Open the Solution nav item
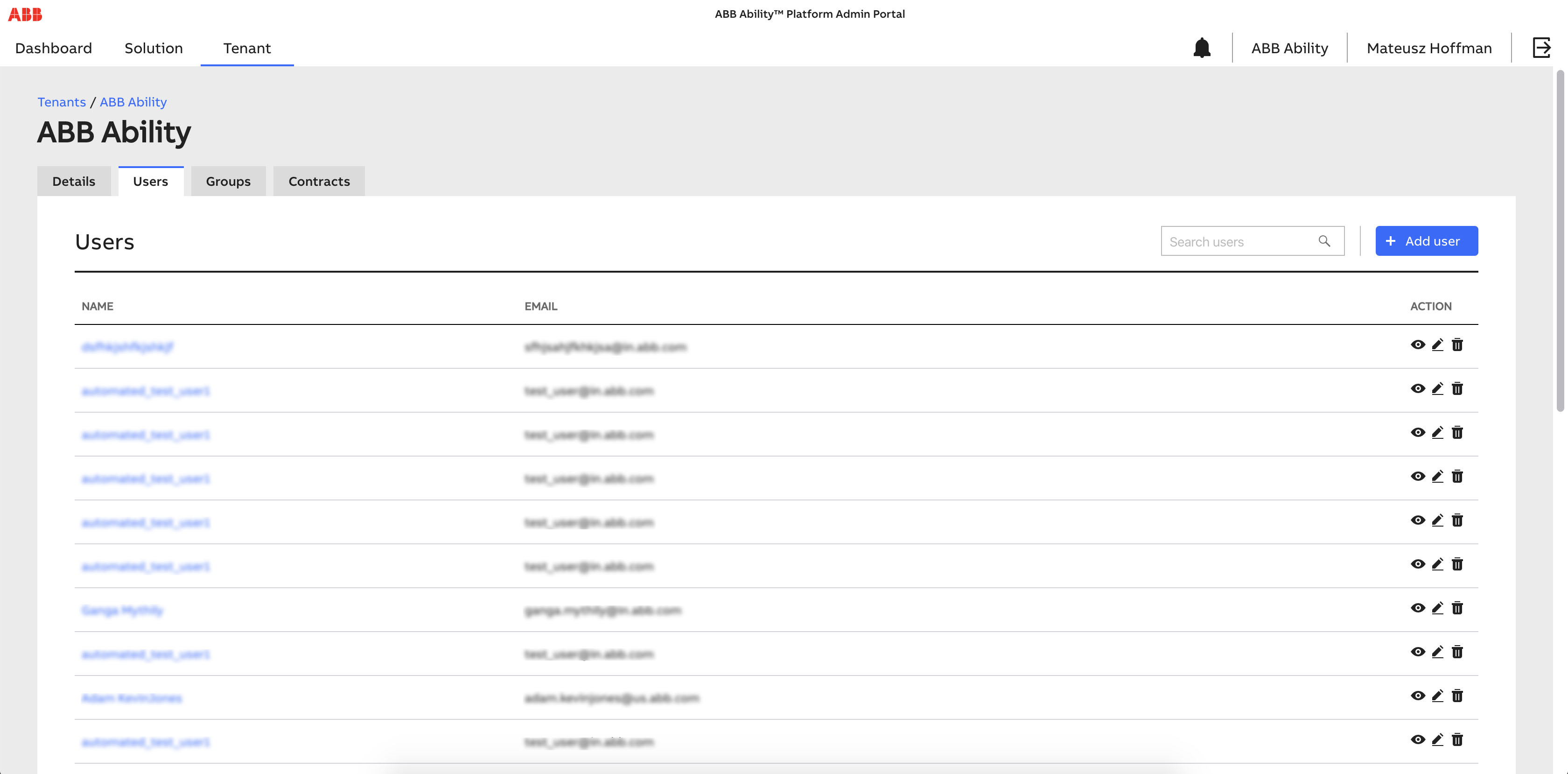This screenshot has width=1568, height=774. pyautogui.click(x=154, y=48)
